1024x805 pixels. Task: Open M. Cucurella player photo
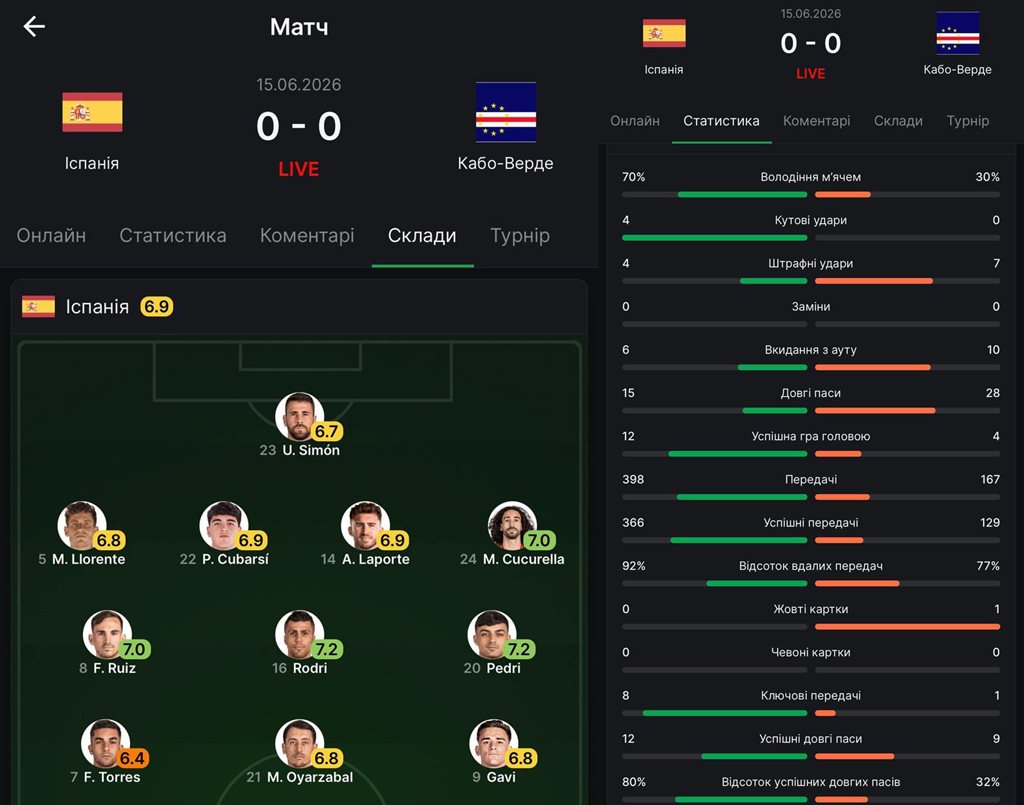512,526
